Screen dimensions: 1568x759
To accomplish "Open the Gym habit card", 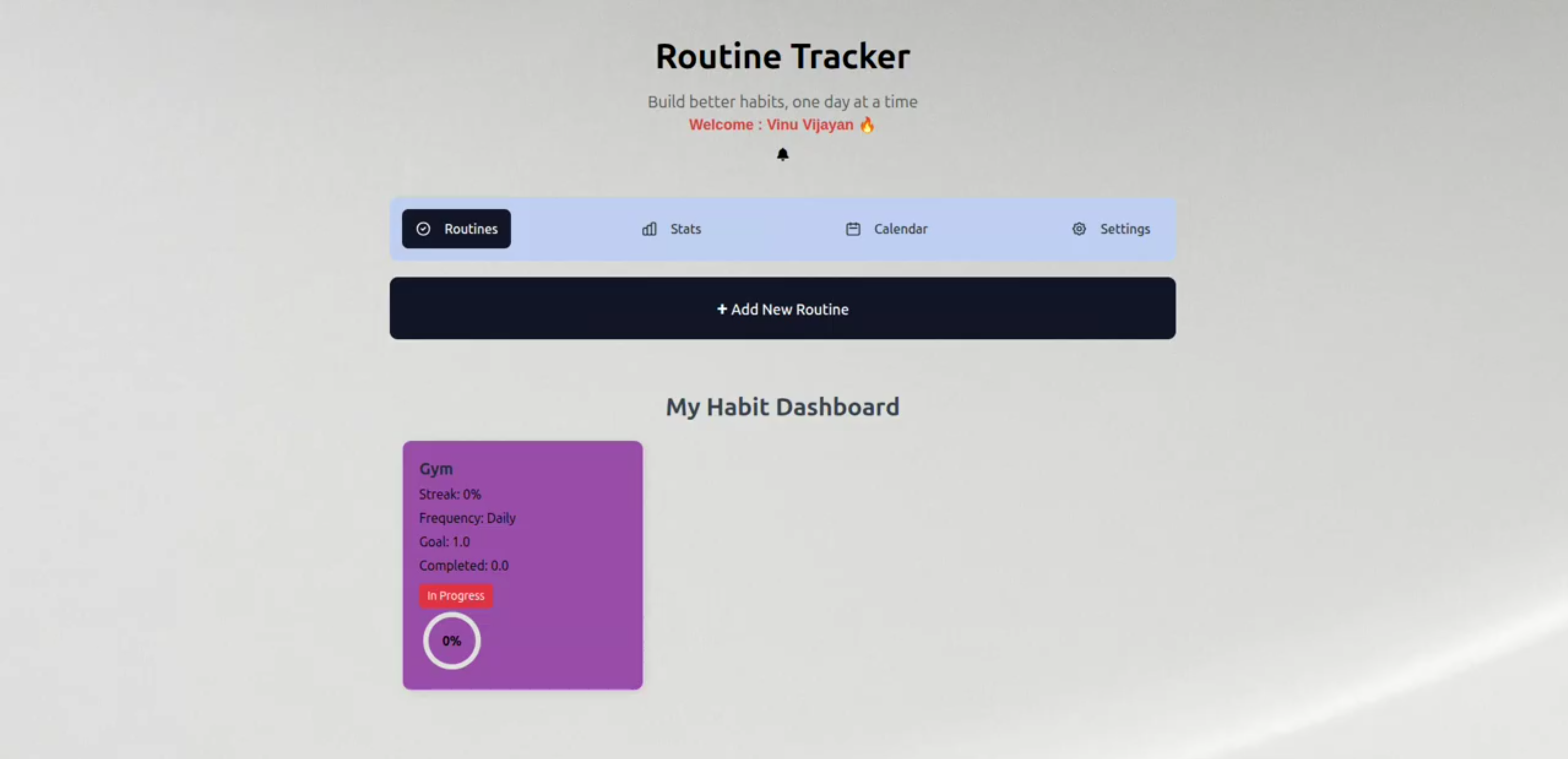I will [522, 565].
